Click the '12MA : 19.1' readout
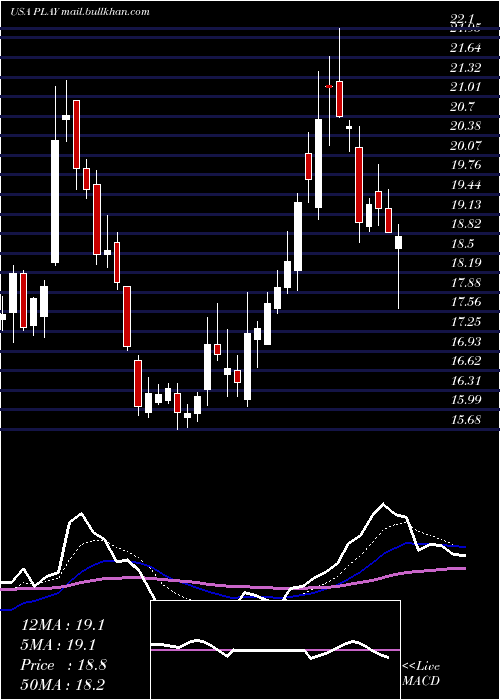Screen dimensions: 500x700 tap(63, 625)
